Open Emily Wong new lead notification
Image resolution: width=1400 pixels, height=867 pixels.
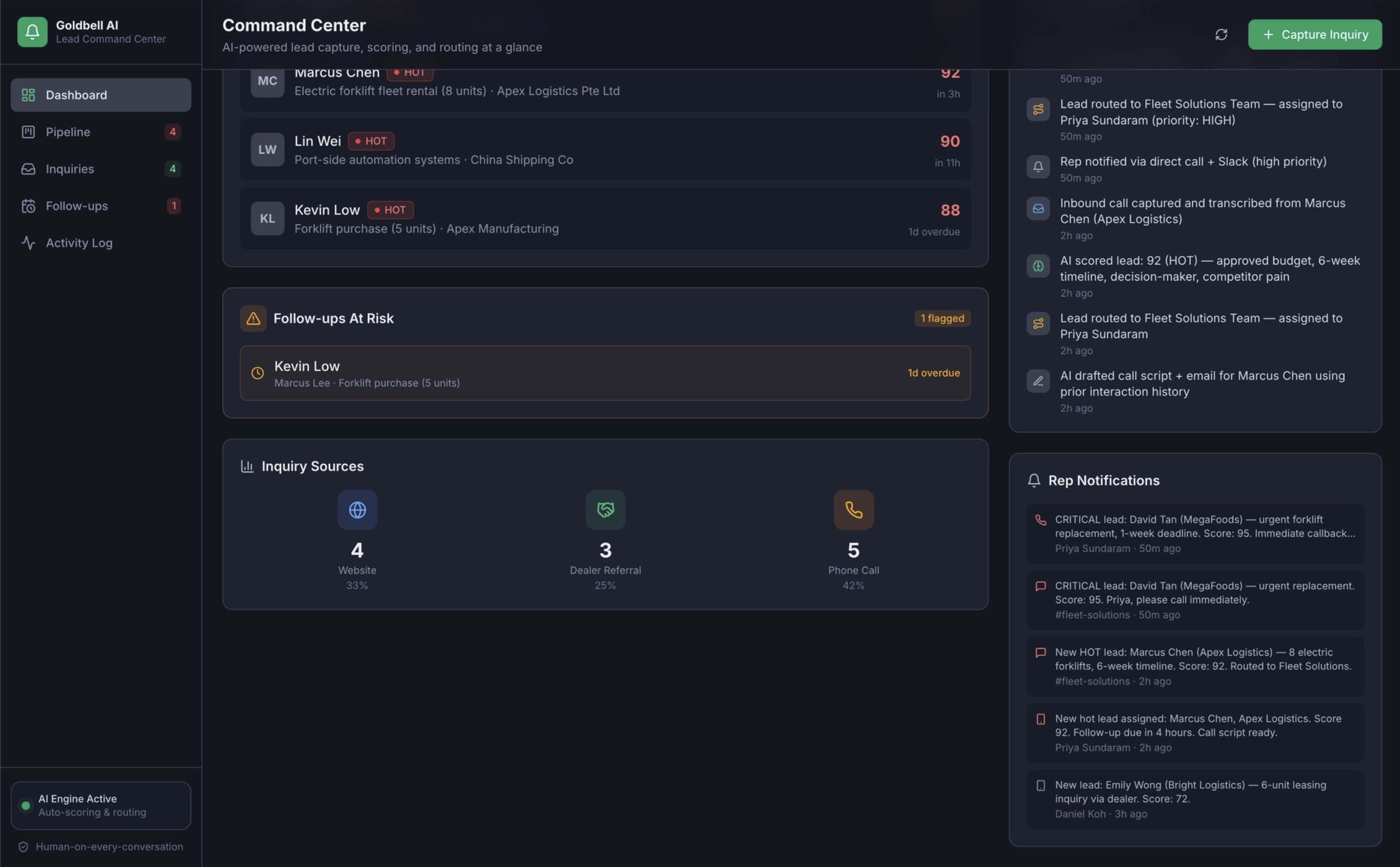point(1195,799)
